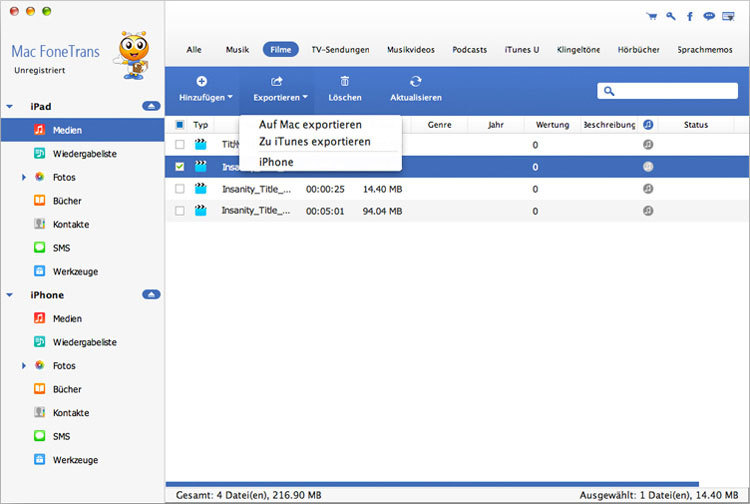Toggle the select-all checkbox in the table header
Screen dimensions: 750x504
point(179,124)
